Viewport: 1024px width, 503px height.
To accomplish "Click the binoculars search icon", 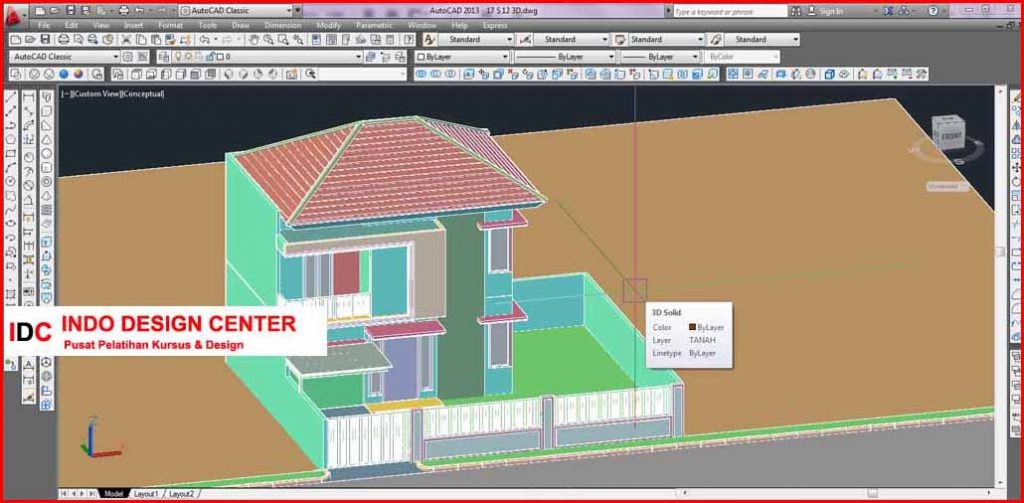I will (x=795, y=11).
